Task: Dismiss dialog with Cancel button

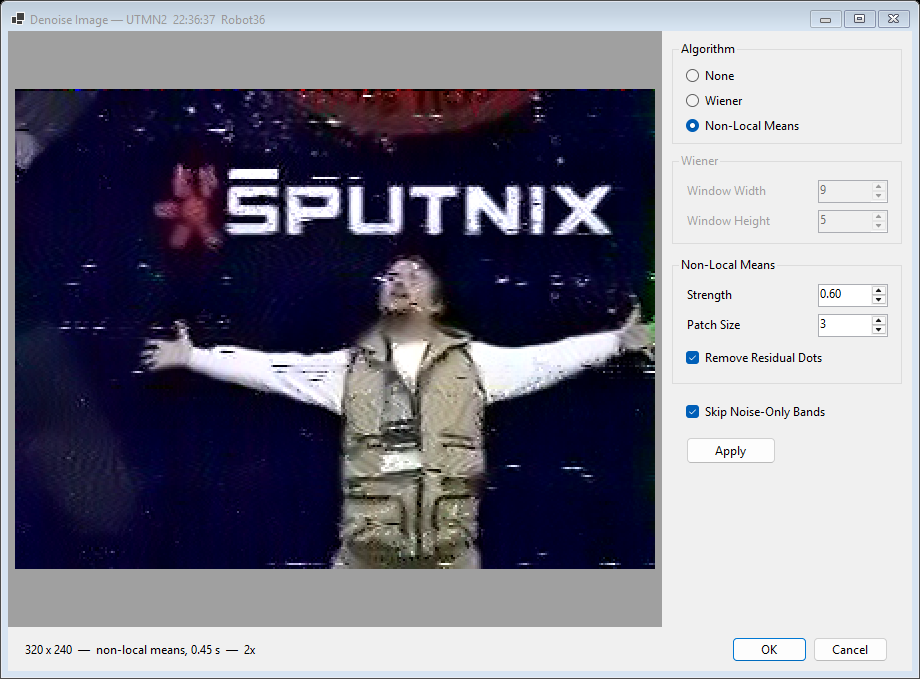Action: click(850, 650)
